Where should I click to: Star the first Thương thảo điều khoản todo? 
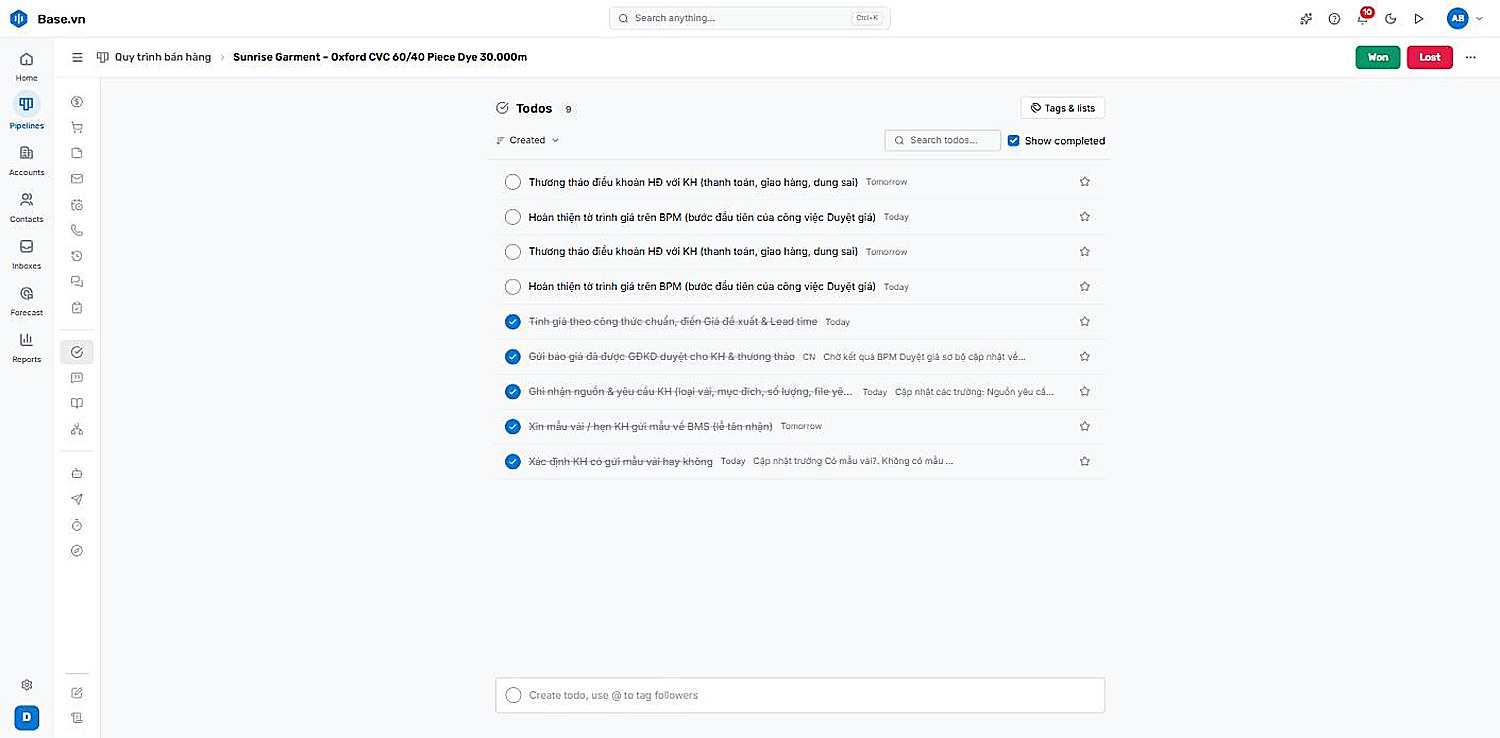pyautogui.click(x=1085, y=182)
